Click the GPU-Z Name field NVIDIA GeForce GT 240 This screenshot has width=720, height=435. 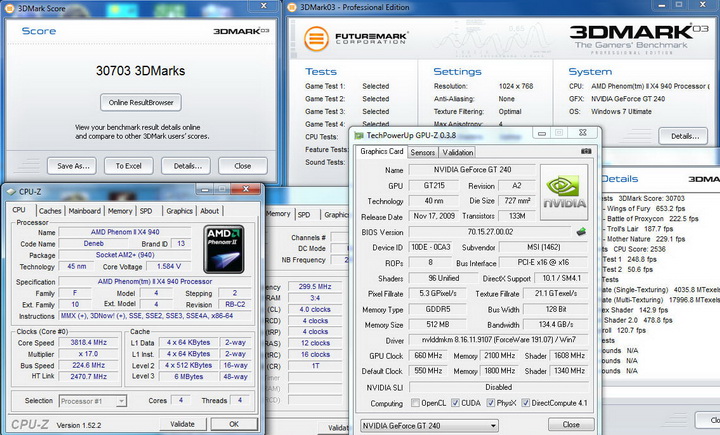click(x=472, y=169)
